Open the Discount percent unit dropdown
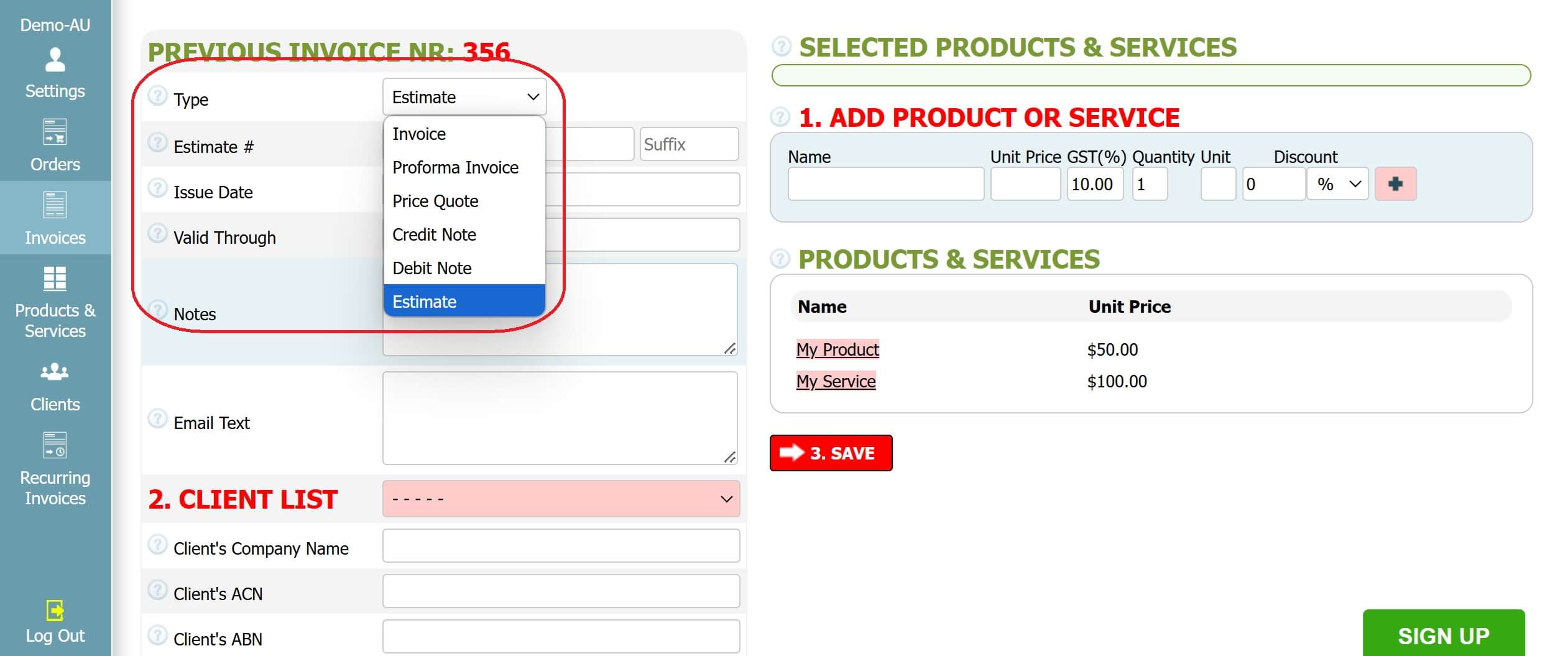1568x656 pixels. click(x=1337, y=183)
